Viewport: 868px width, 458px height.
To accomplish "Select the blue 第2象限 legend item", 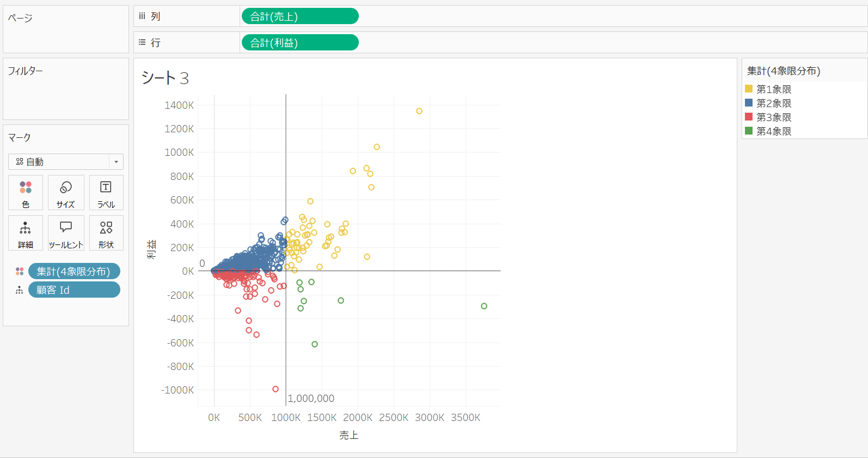I will click(x=773, y=103).
